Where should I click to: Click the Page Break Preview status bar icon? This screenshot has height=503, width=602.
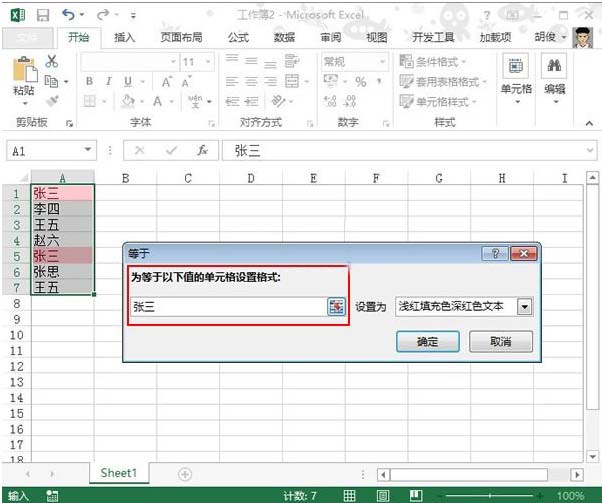pos(416,496)
